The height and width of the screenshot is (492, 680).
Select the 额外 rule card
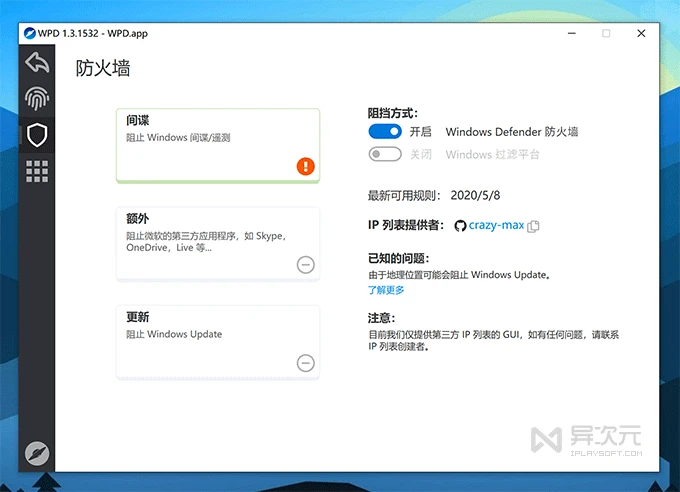(x=218, y=244)
